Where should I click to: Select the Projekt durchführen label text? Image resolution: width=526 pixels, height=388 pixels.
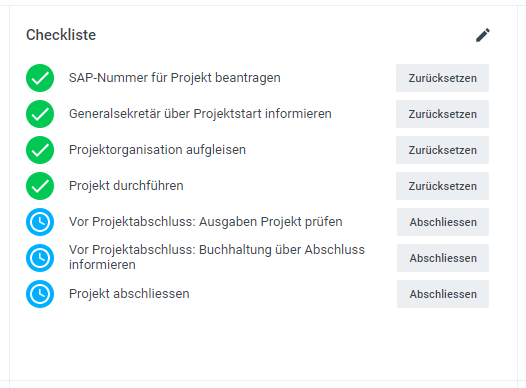(x=126, y=186)
